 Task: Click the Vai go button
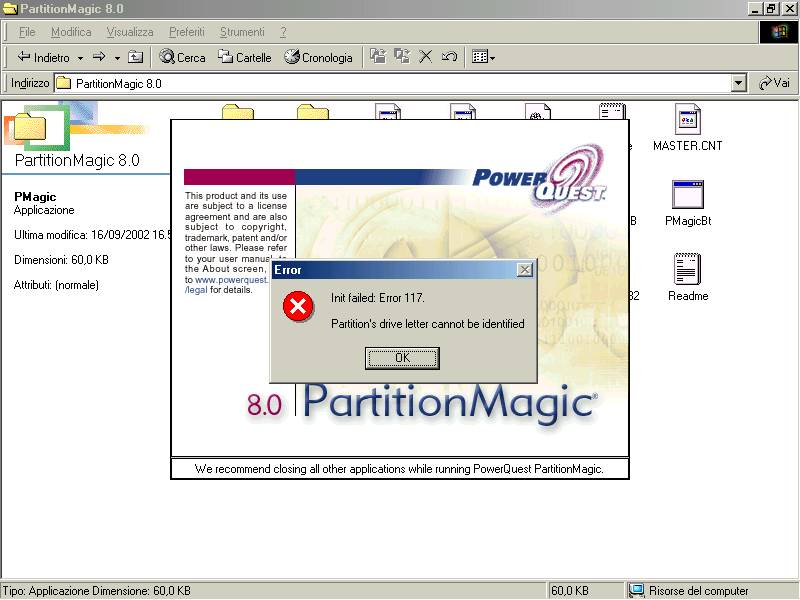775,84
